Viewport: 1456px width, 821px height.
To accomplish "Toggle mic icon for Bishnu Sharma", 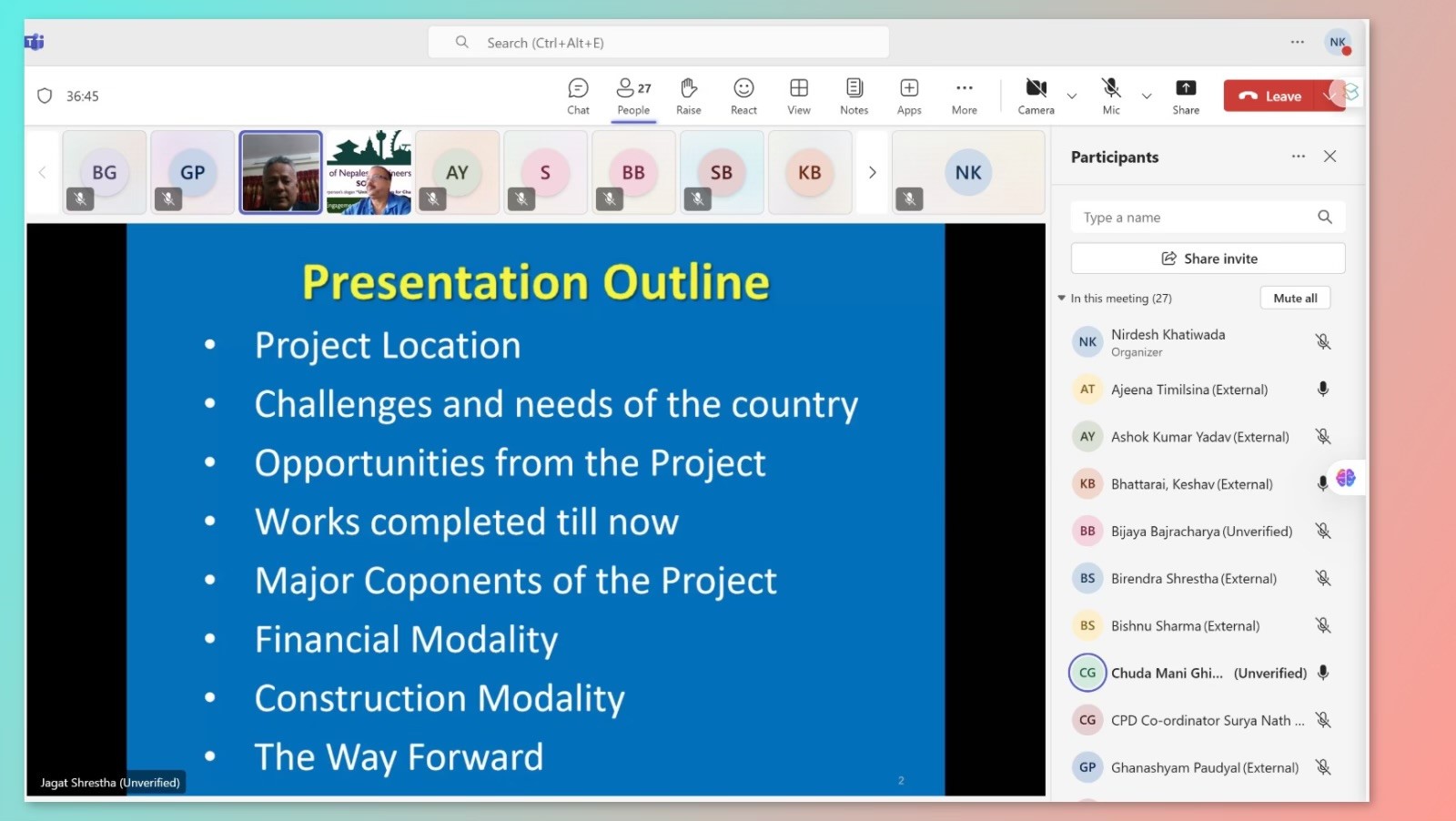I will [1323, 625].
